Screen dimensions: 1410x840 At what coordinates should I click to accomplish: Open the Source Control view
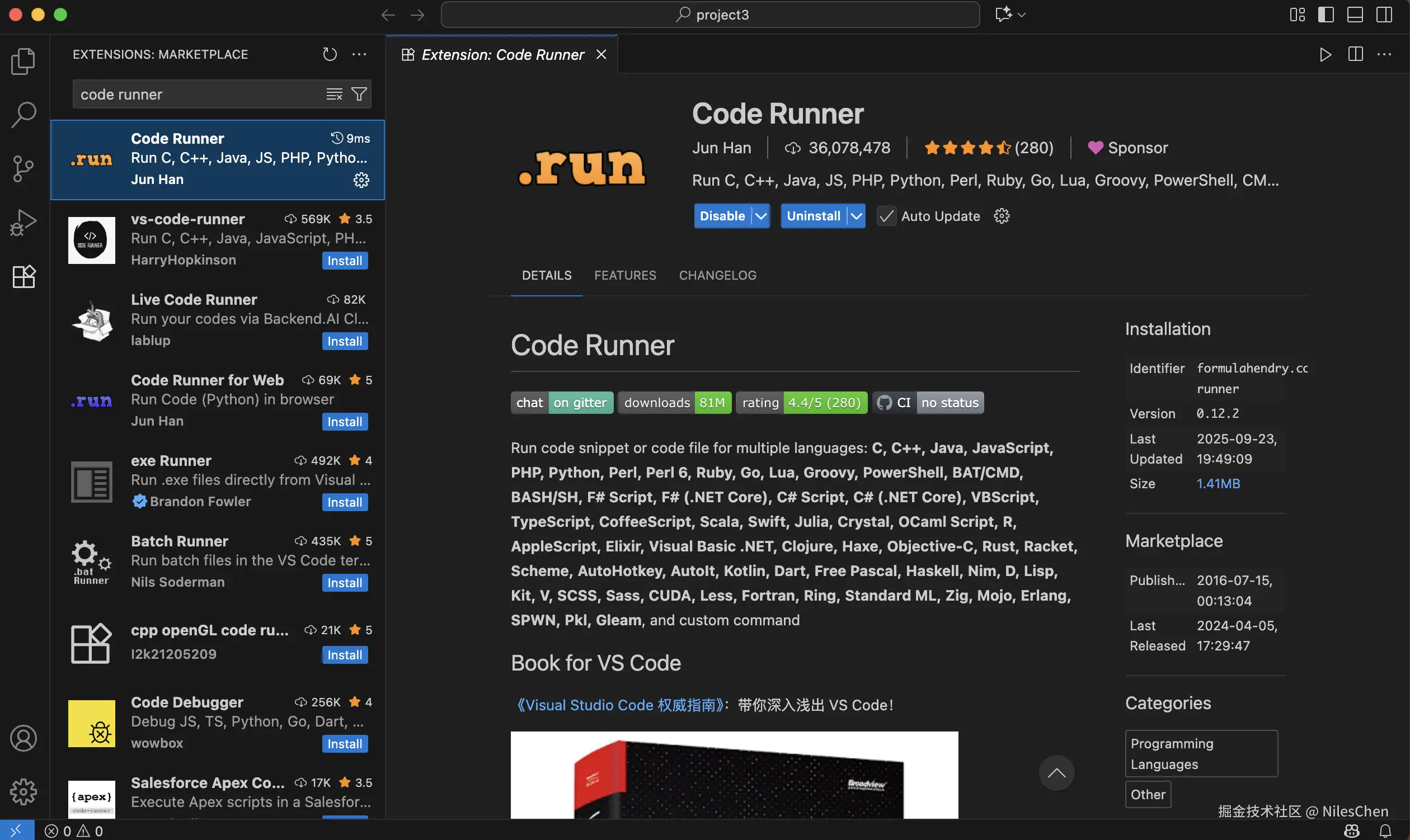23,169
